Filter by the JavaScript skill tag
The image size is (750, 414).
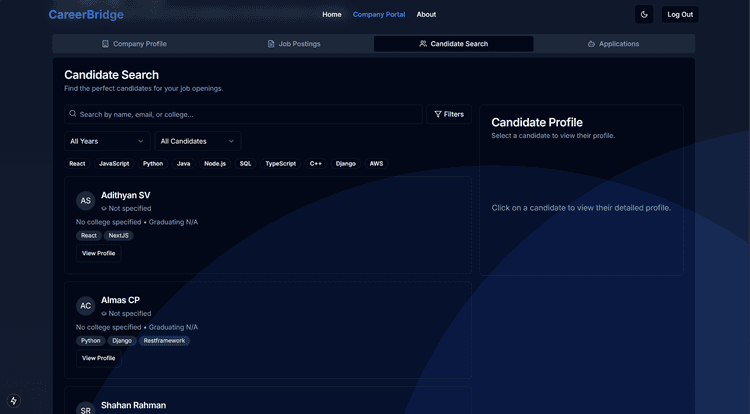click(x=114, y=163)
